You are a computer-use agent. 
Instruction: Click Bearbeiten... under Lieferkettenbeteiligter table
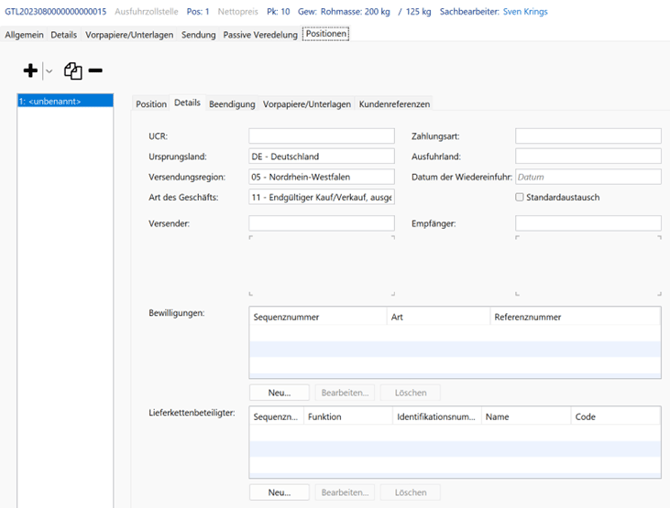tap(345, 492)
